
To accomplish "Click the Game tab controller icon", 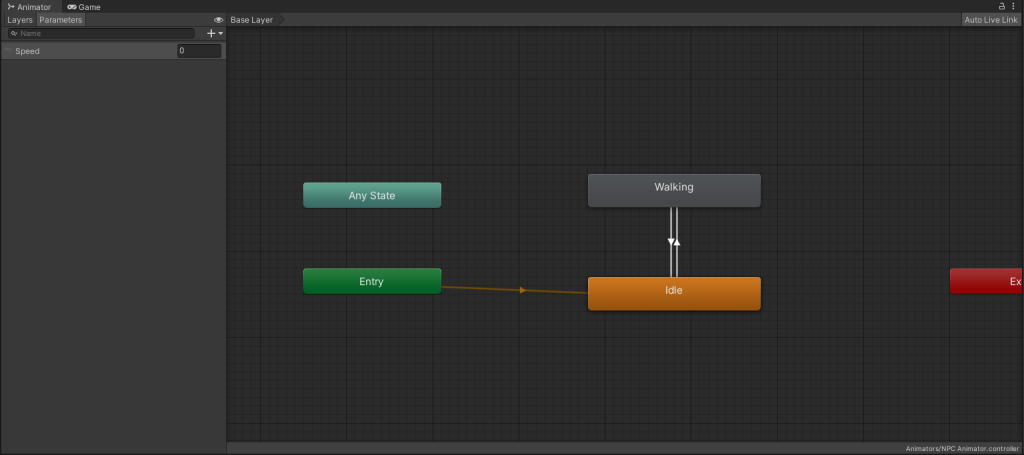I will point(72,7).
